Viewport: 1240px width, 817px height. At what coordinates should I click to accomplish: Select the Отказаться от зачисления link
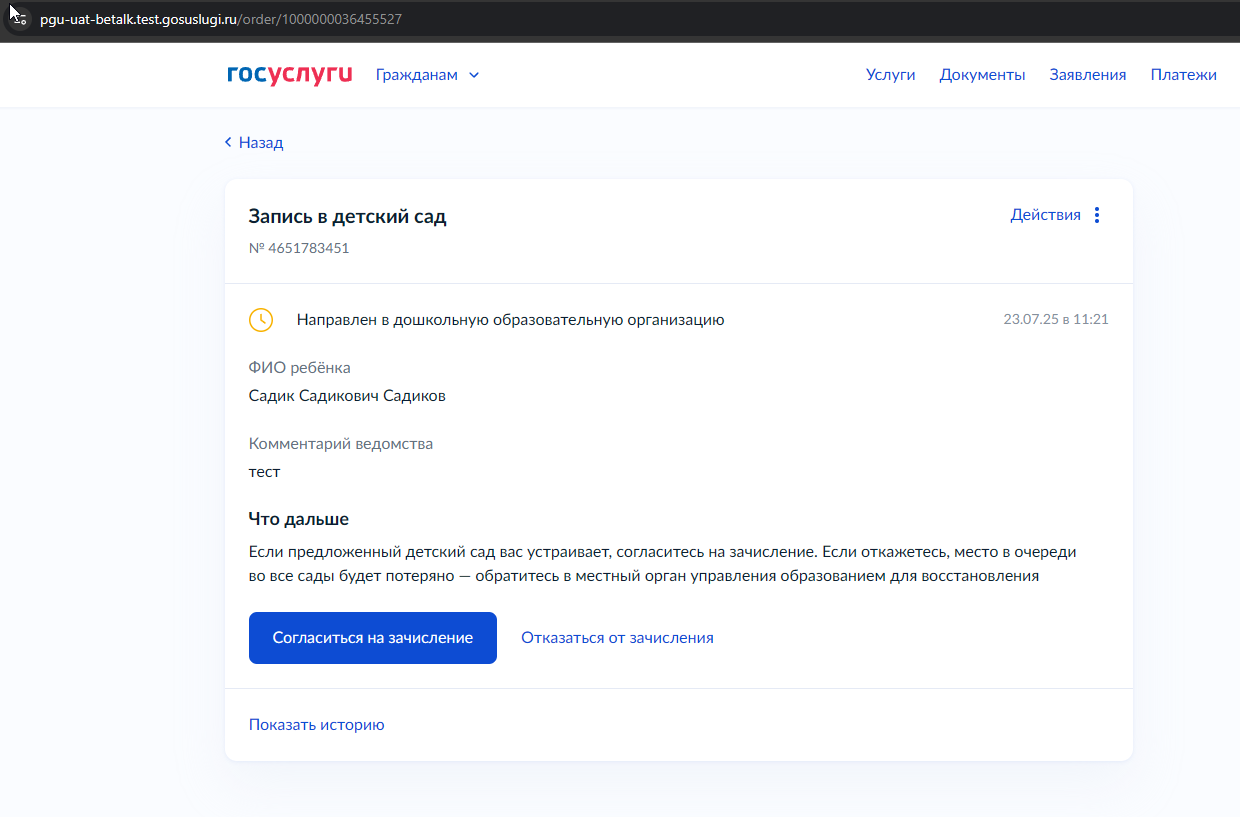click(617, 638)
